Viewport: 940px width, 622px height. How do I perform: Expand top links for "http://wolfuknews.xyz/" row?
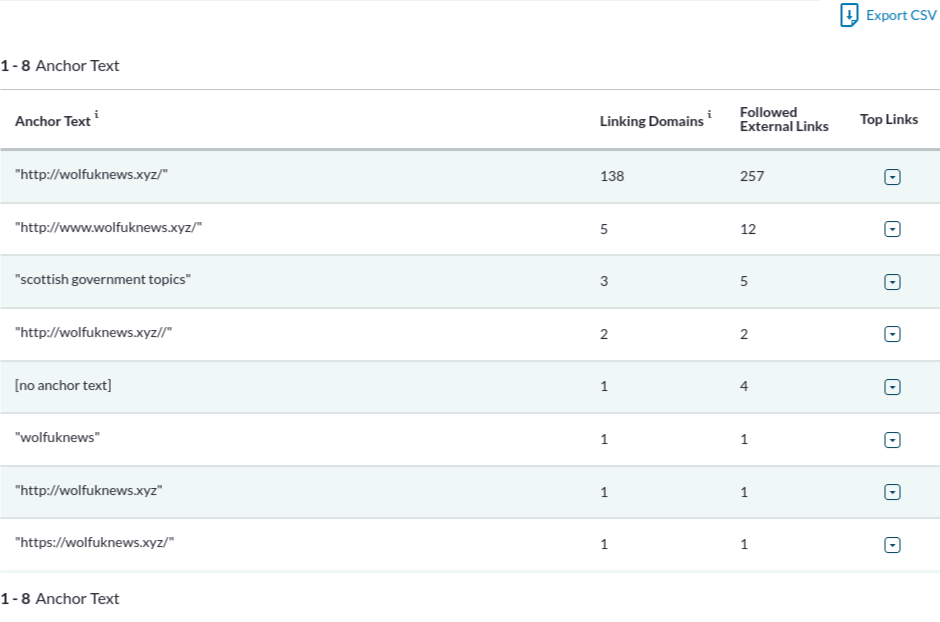pos(892,177)
